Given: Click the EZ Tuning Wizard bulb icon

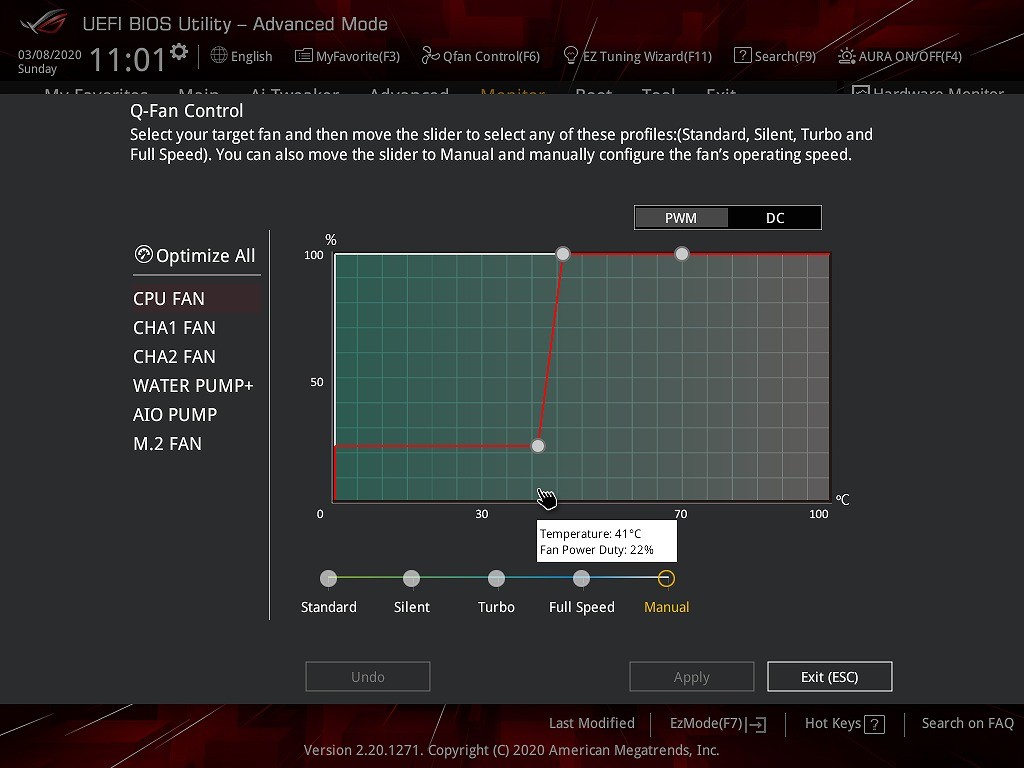Looking at the screenshot, I should tap(571, 56).
